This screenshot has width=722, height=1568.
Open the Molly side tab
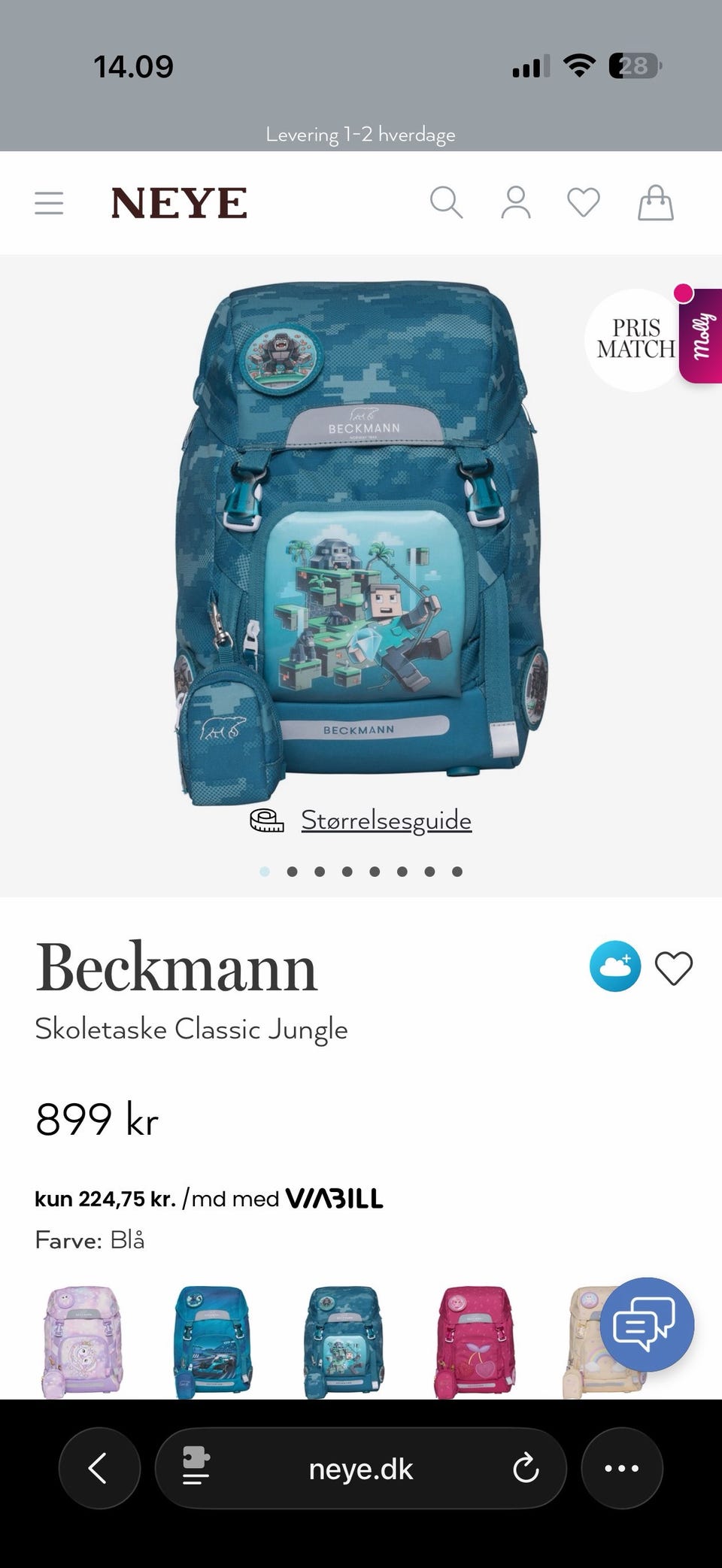click(x=701, y=335)
